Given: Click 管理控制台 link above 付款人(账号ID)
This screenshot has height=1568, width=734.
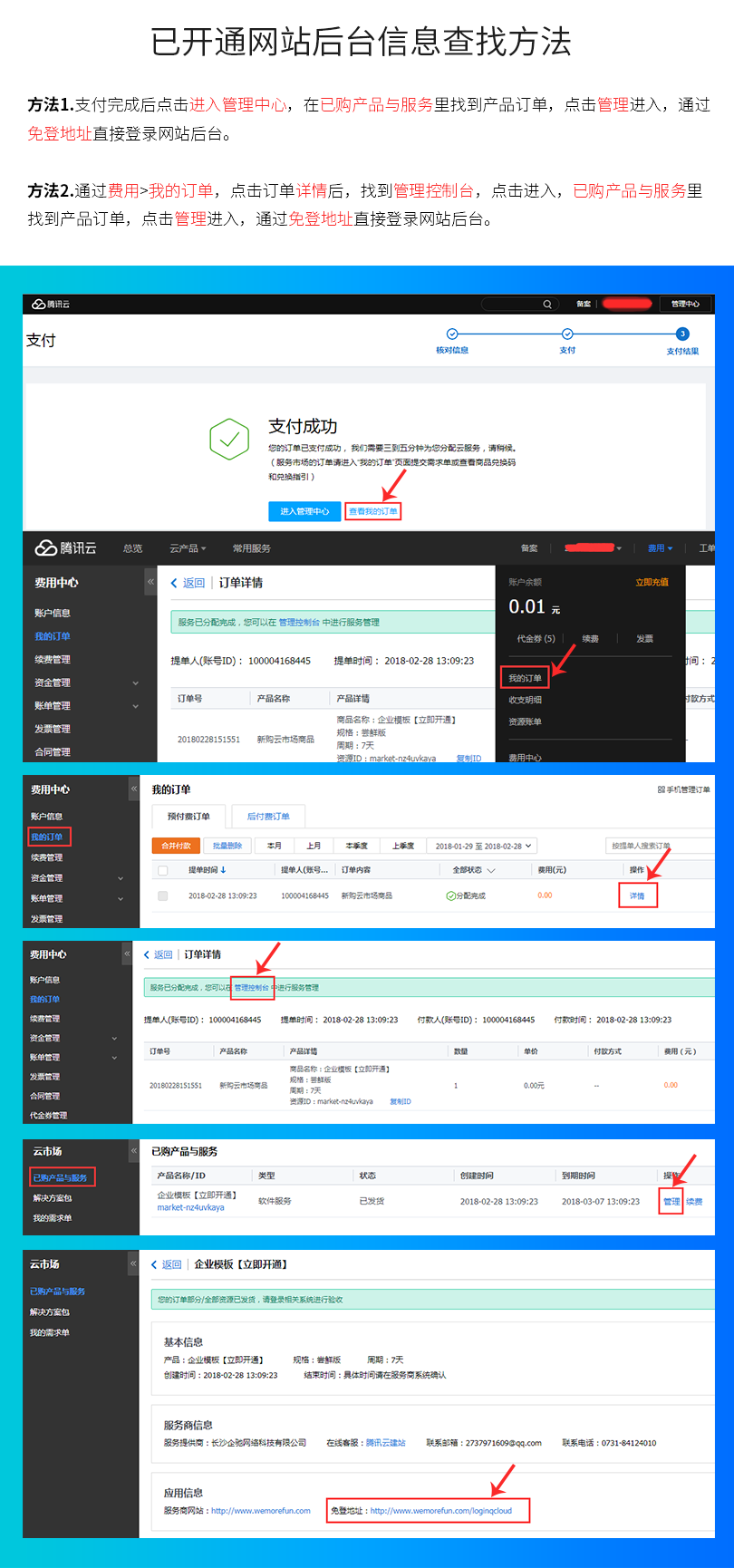Looking at the screenshot, I should coord(252,987).
